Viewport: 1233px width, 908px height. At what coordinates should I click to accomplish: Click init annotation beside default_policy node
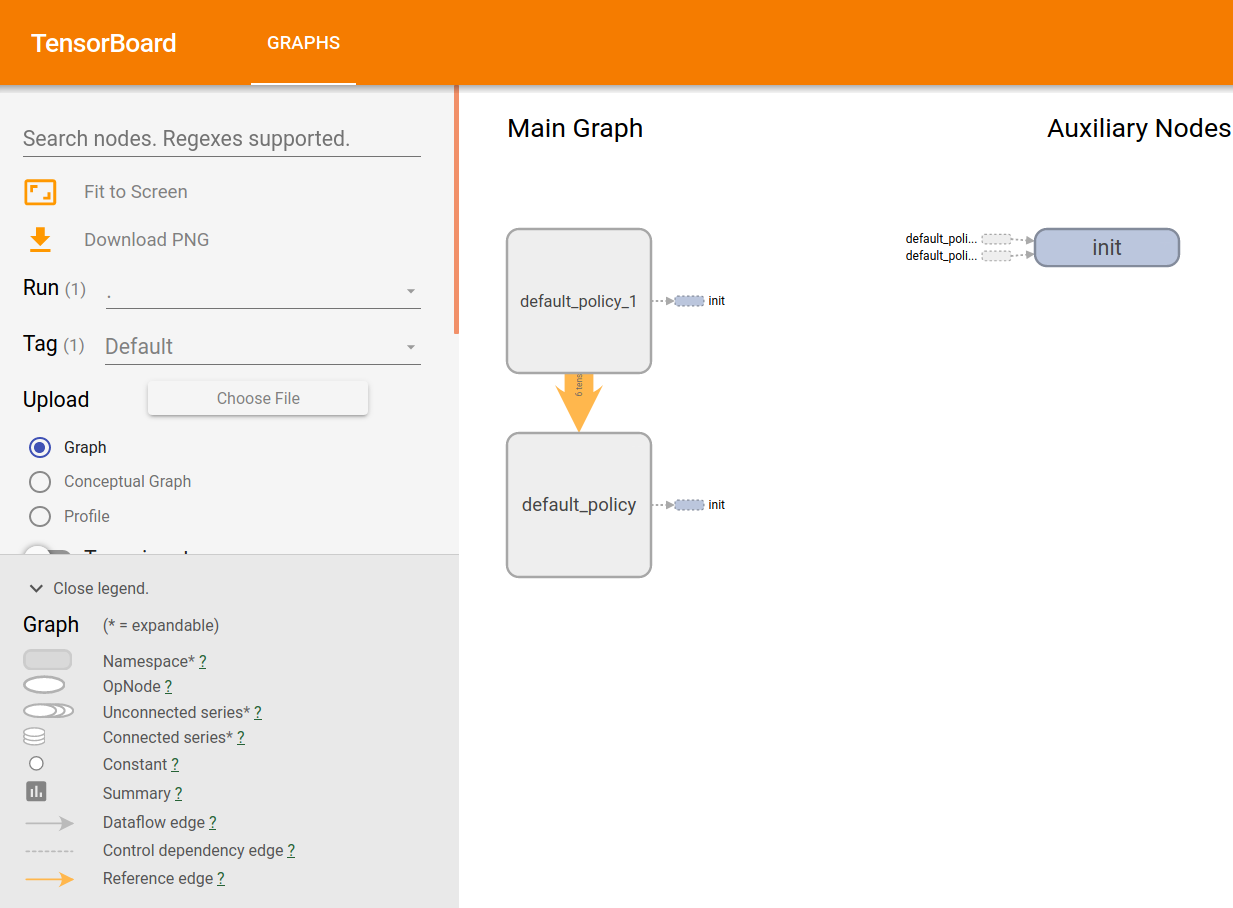(x=699, y=505)
